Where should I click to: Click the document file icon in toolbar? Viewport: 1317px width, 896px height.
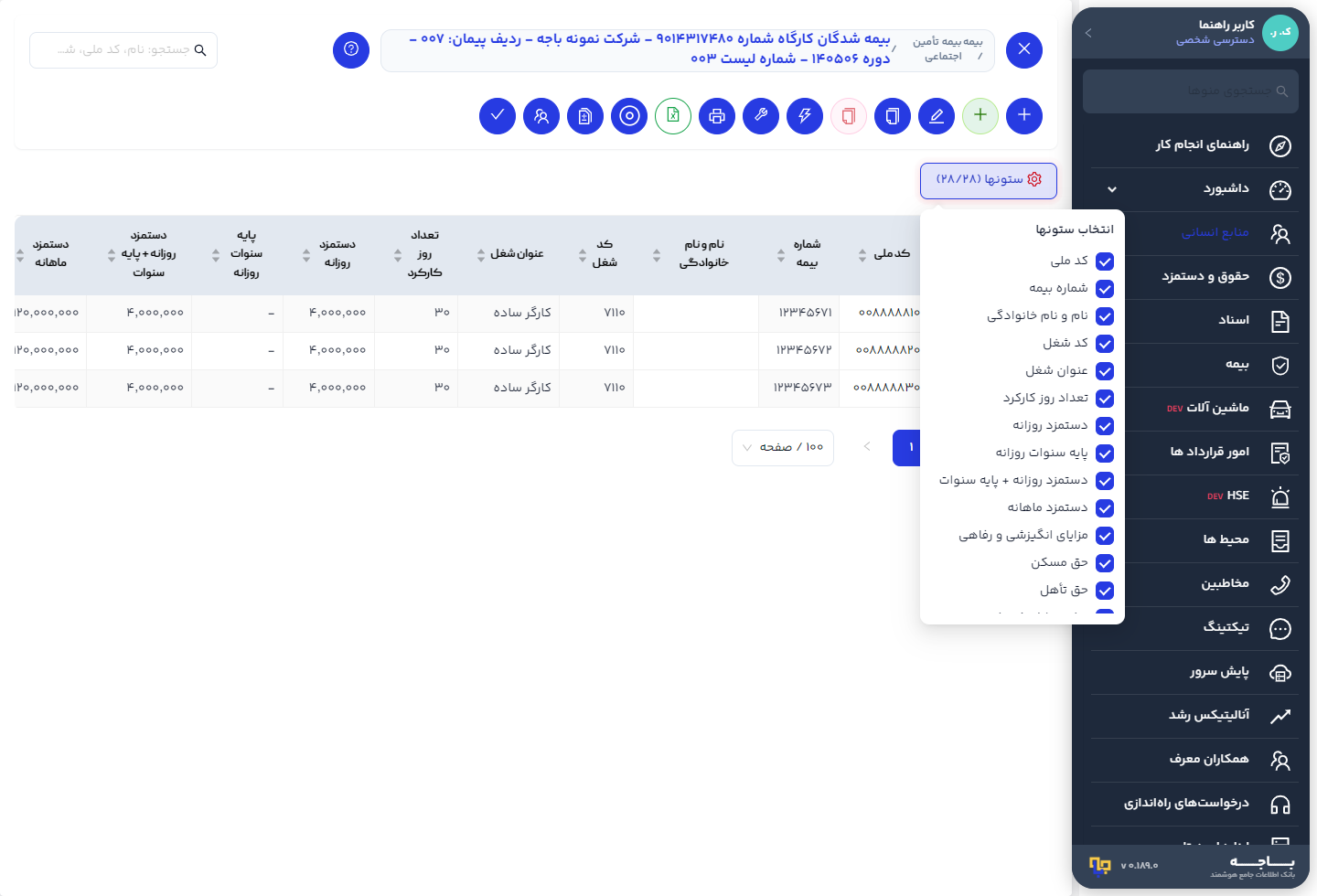click(x=585, y=115)
